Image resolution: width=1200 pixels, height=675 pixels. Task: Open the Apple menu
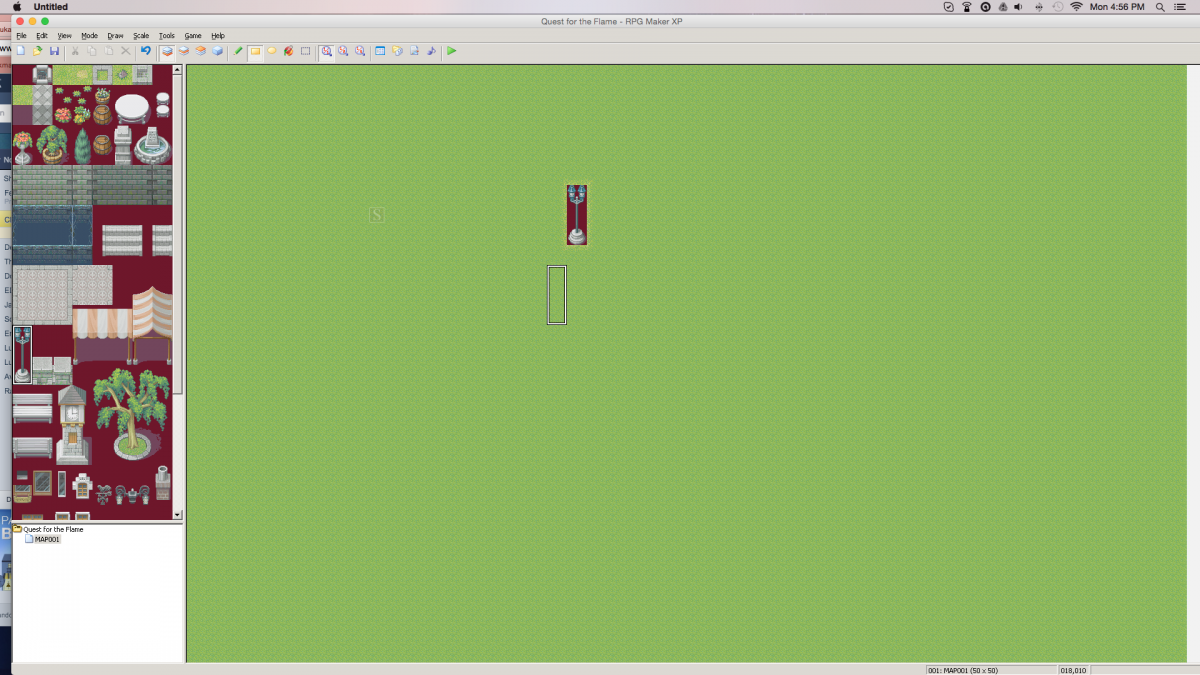click(x=16, y=7)
